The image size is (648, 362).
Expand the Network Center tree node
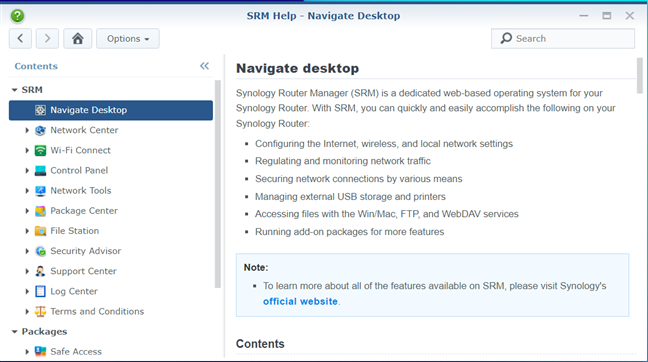coord(27,130)
